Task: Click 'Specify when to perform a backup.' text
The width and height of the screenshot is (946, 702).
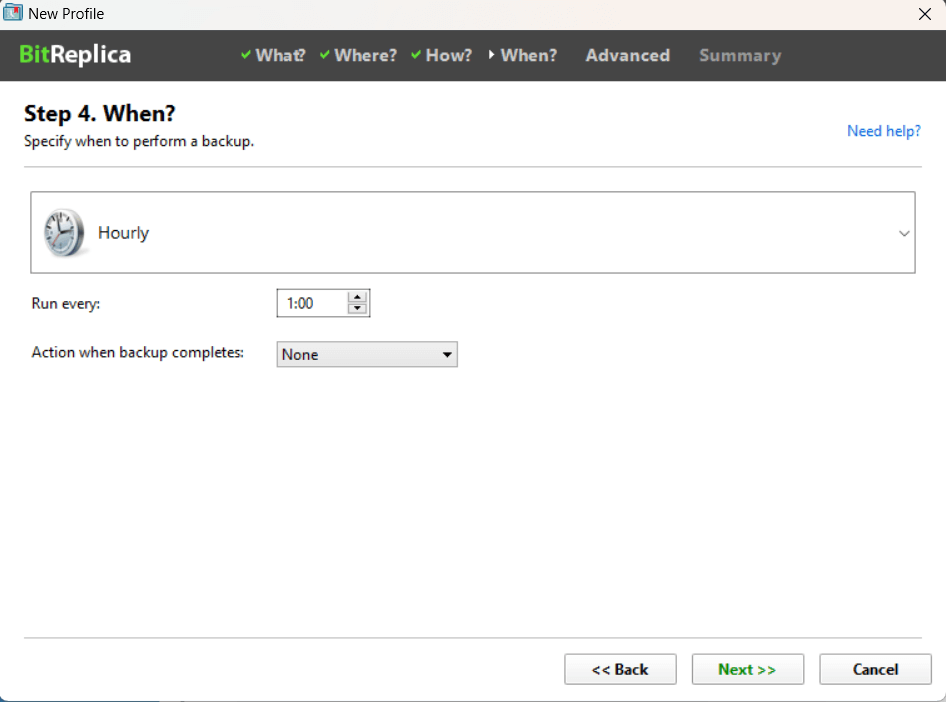Action: click(139, 141)
